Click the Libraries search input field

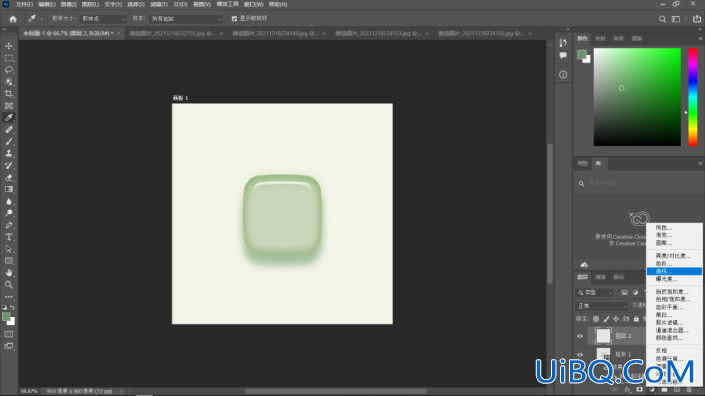[x=638, y=183]
